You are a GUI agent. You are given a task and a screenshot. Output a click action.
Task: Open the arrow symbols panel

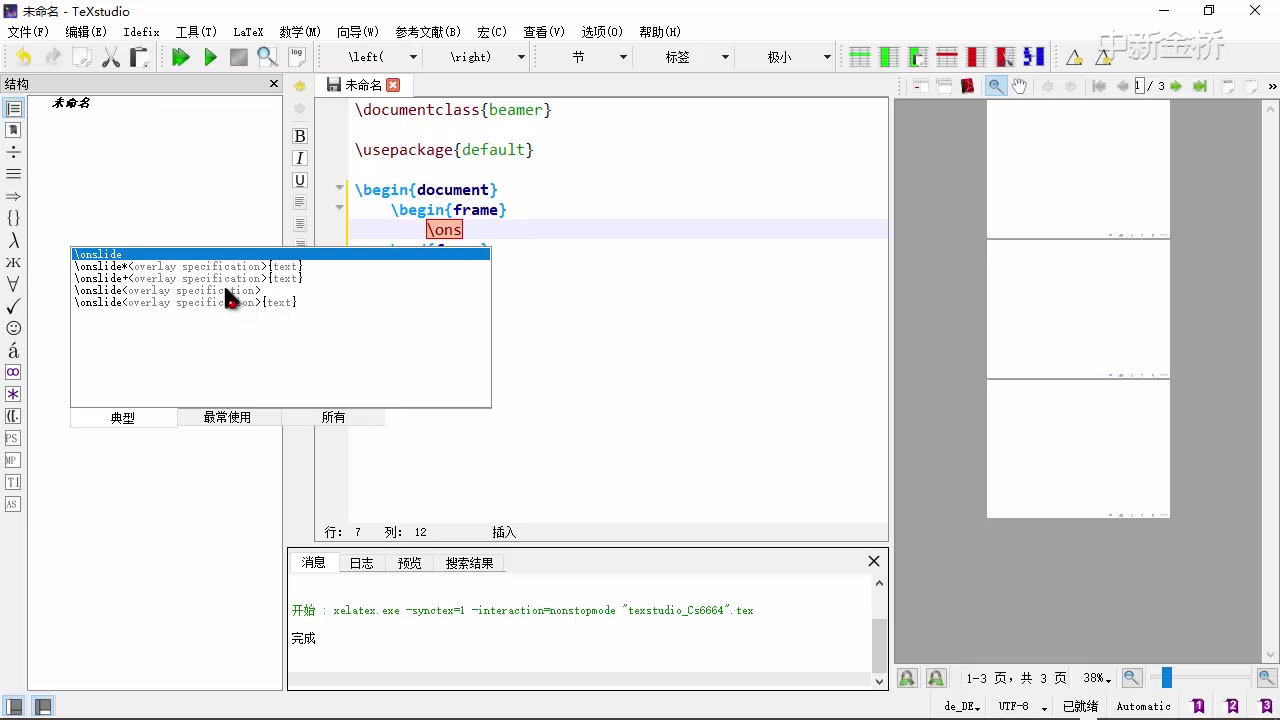tap(13, 196)
